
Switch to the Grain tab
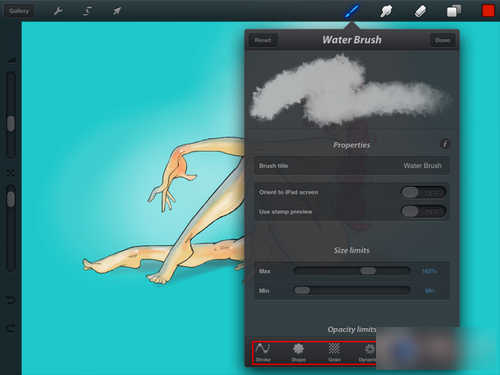pyautogui.click(x=334, y=353)
